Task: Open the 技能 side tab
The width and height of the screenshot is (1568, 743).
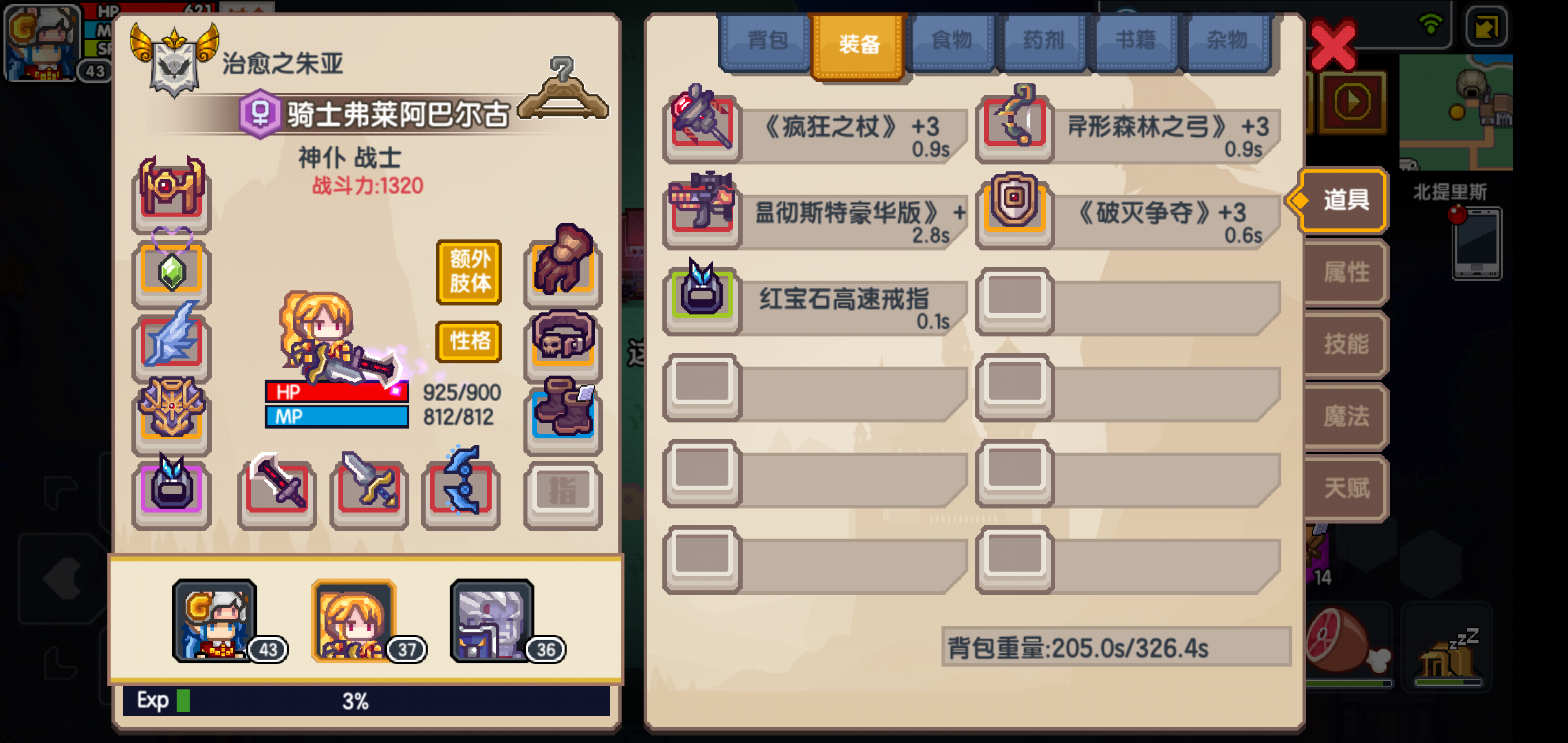Action: click(x=1346, y=344)
